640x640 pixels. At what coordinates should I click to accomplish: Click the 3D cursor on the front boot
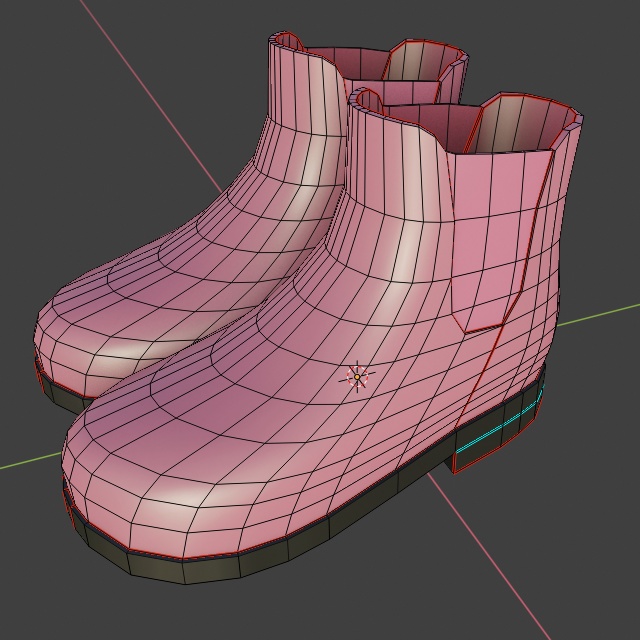tap(357, 377)
